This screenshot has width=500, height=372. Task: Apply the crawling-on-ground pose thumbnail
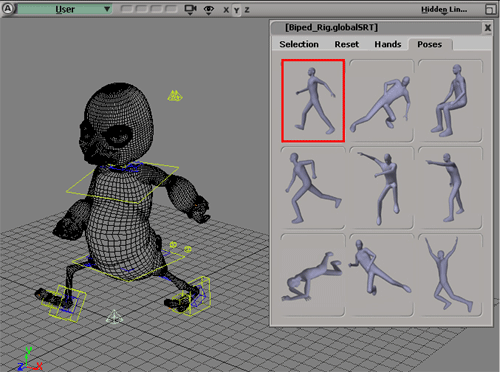[313, 275]
